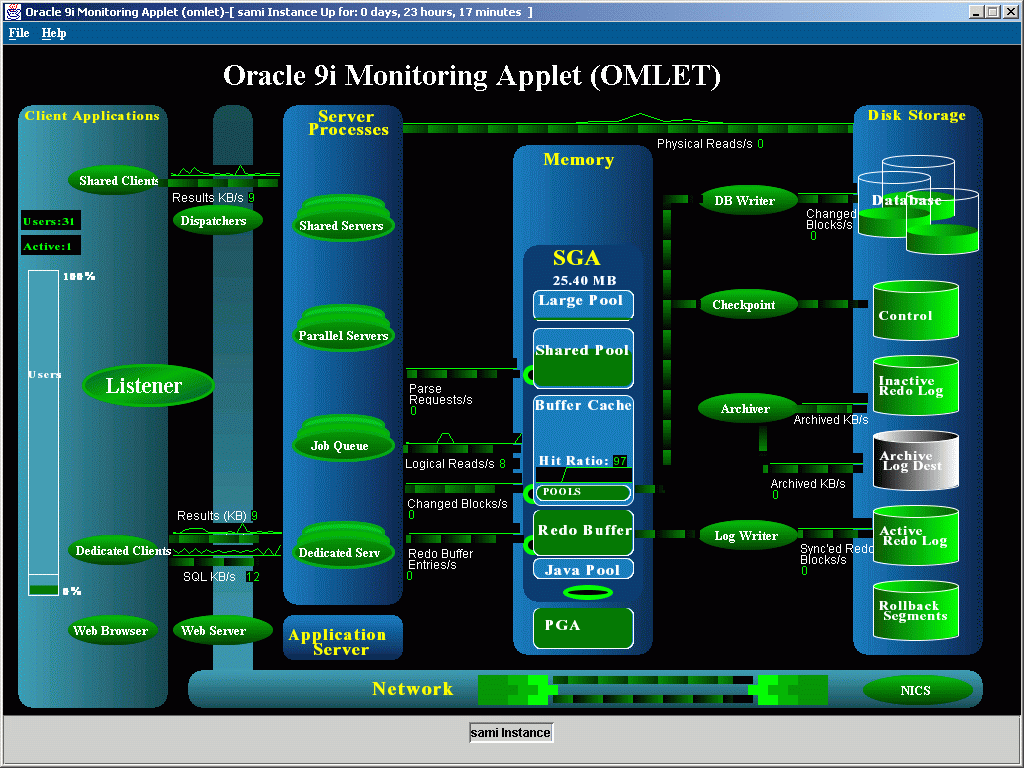Screen dimensions: 1024x768
Task: Click the SGA 25.40 MB value
Action: coord(584,281)
